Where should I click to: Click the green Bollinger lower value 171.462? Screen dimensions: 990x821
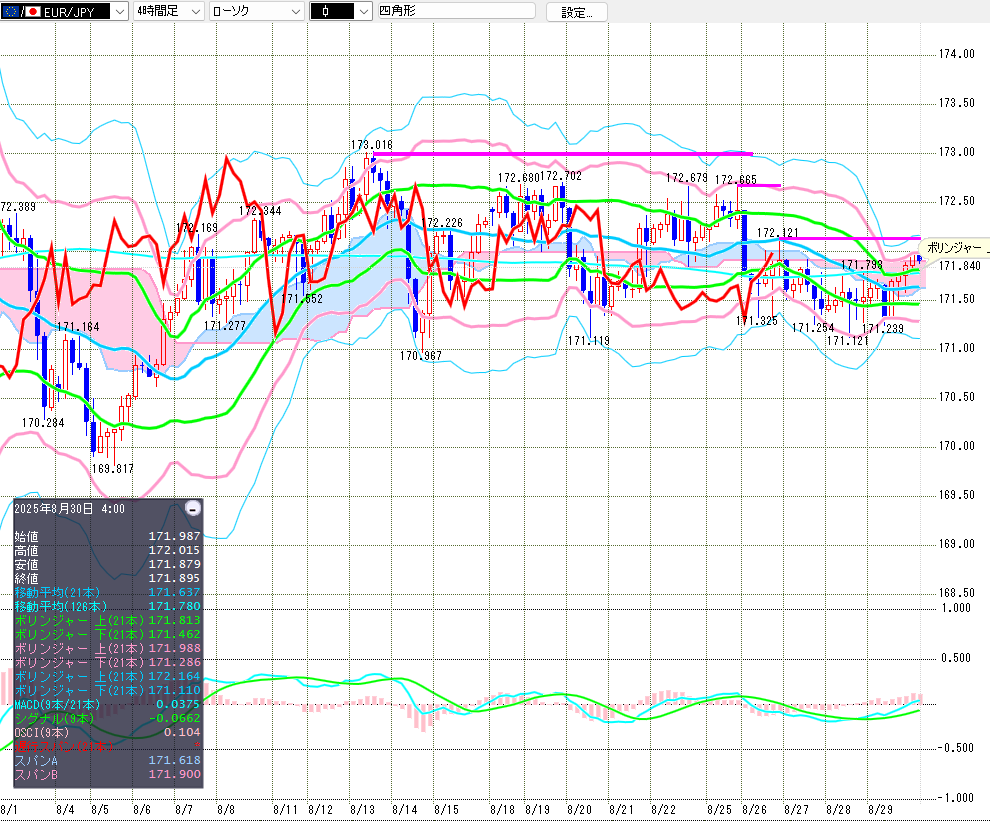pos(174,634)
